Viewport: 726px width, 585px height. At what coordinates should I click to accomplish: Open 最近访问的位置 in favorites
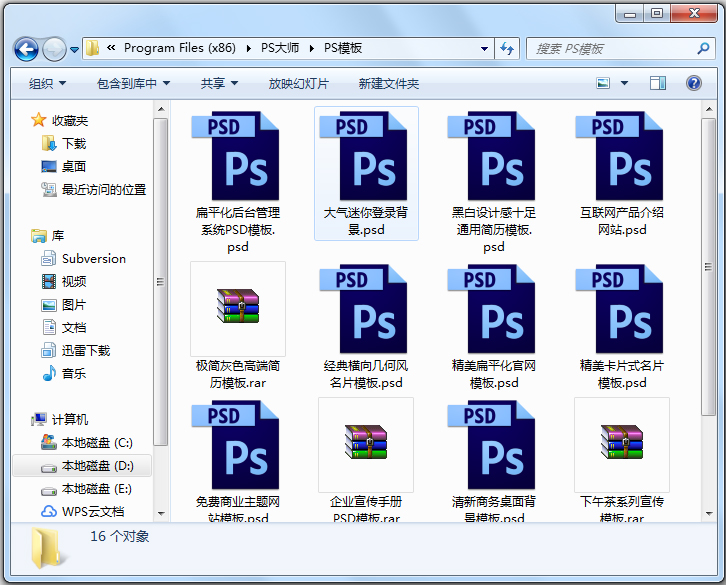tap(94, 189)
